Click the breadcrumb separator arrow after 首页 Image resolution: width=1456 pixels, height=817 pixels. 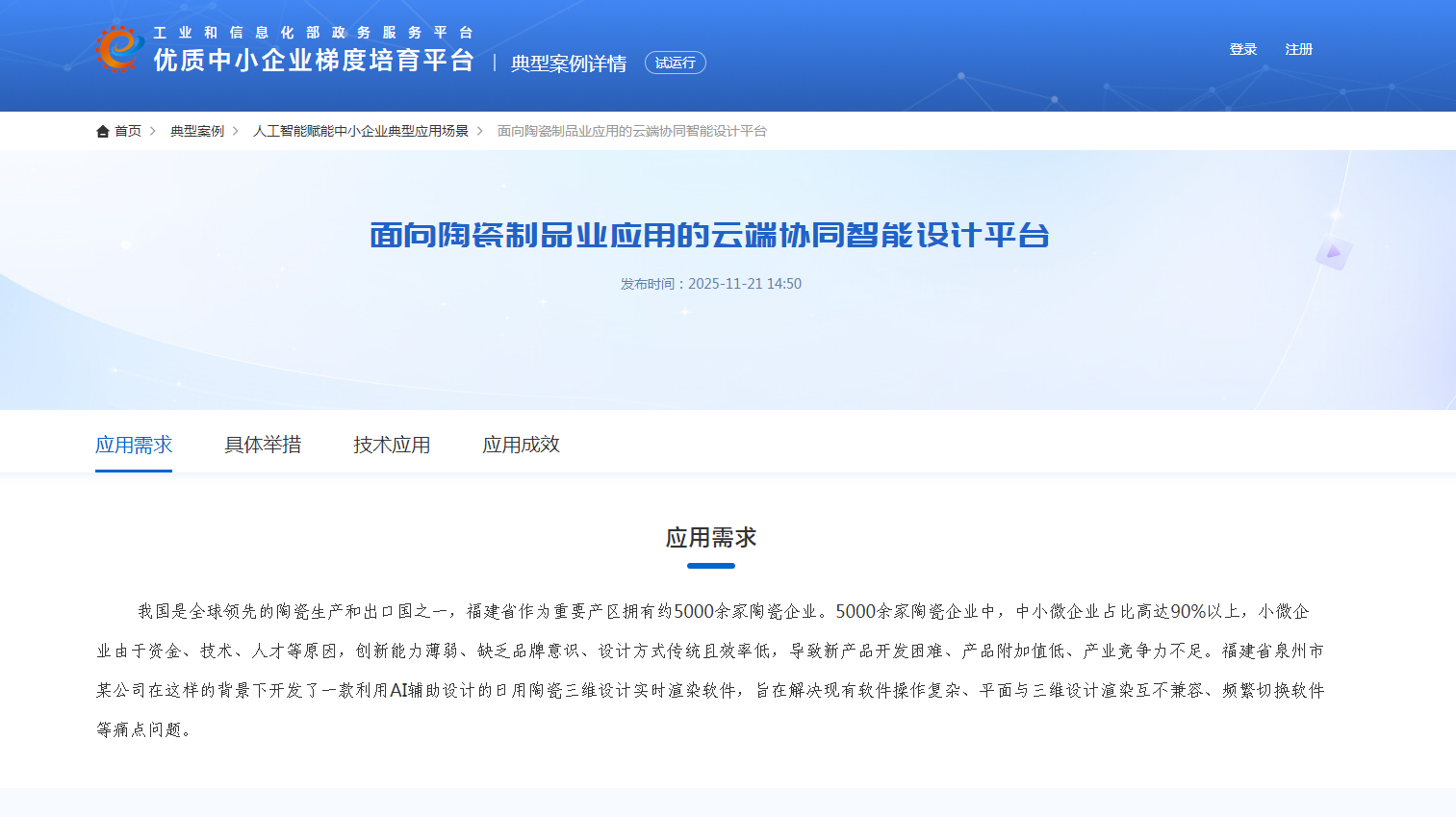[x=154, y=131]
